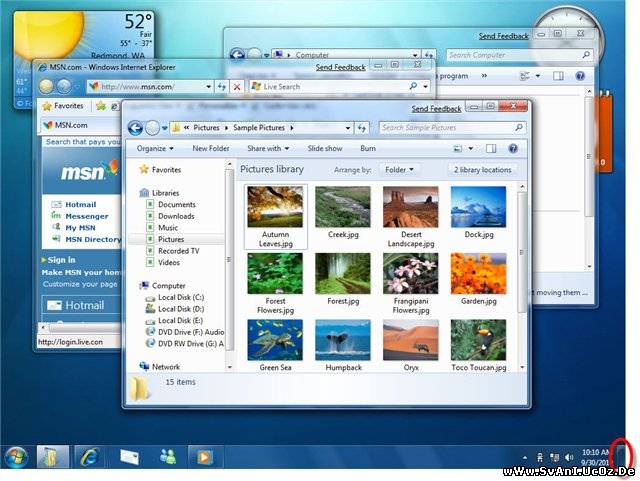The width and height of the screenshot is (640, 481).
Task: Open the Arrange by Folder dropdown
Action: 399,170
